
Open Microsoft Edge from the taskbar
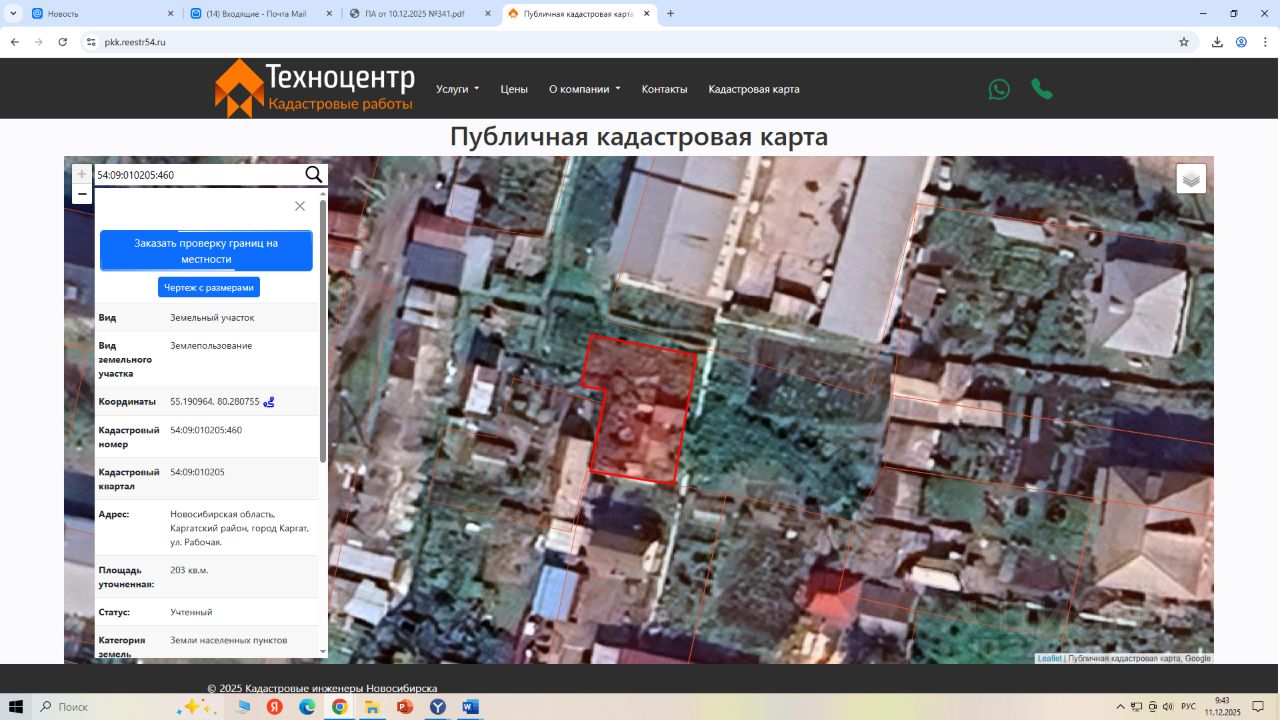307,707
